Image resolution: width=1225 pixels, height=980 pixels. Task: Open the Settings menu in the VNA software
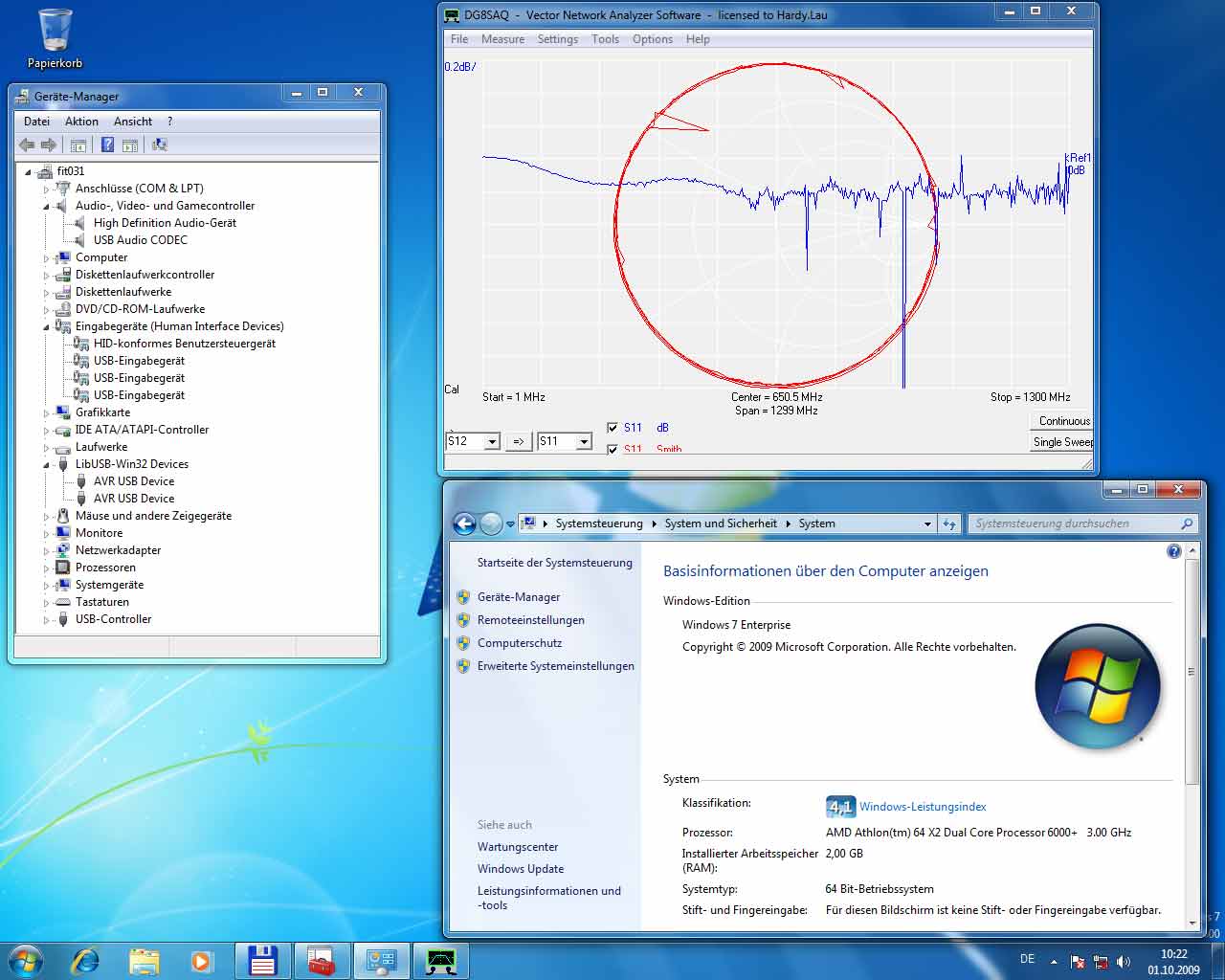558,39
